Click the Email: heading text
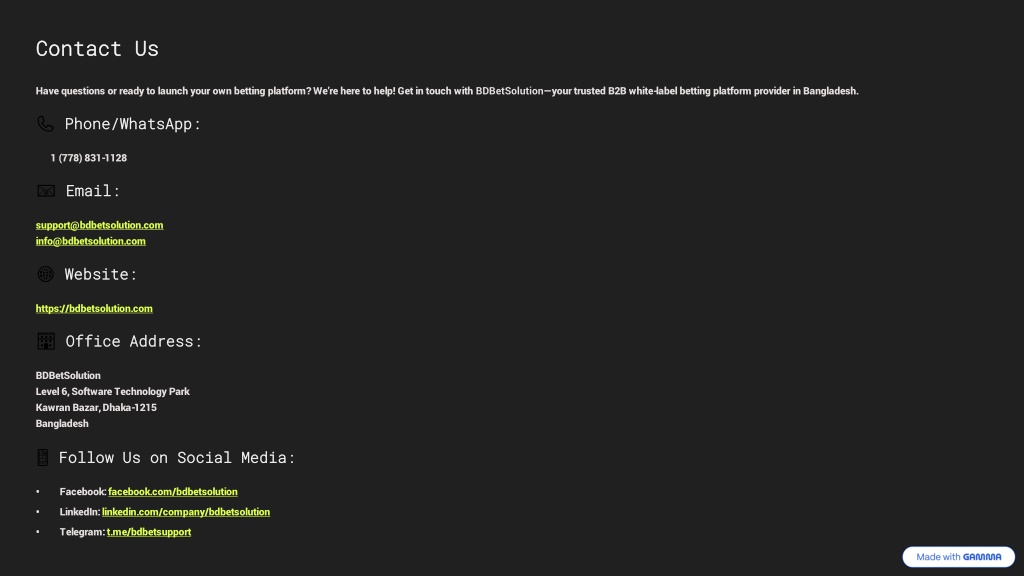The height and width of the screenshot is (576, 1024). (93, 191)
